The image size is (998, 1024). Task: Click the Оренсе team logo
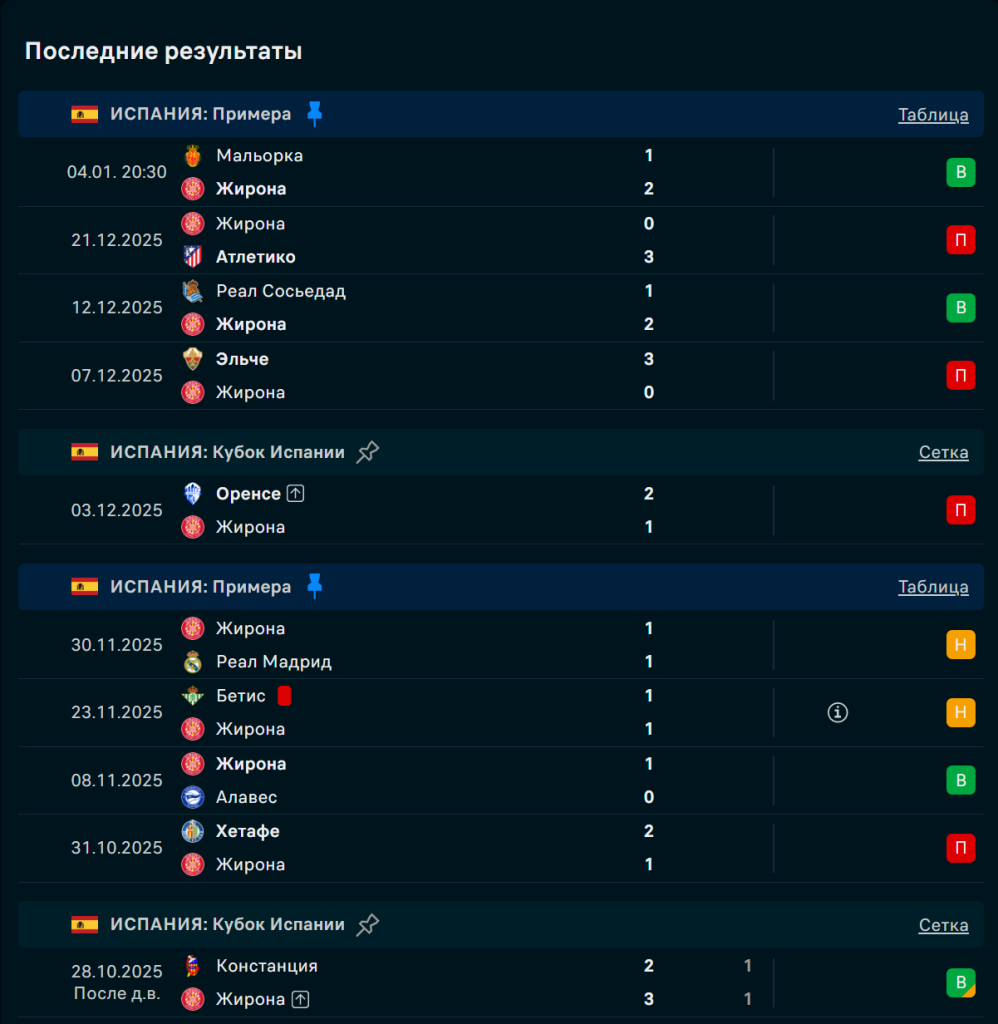pos(193,494)
